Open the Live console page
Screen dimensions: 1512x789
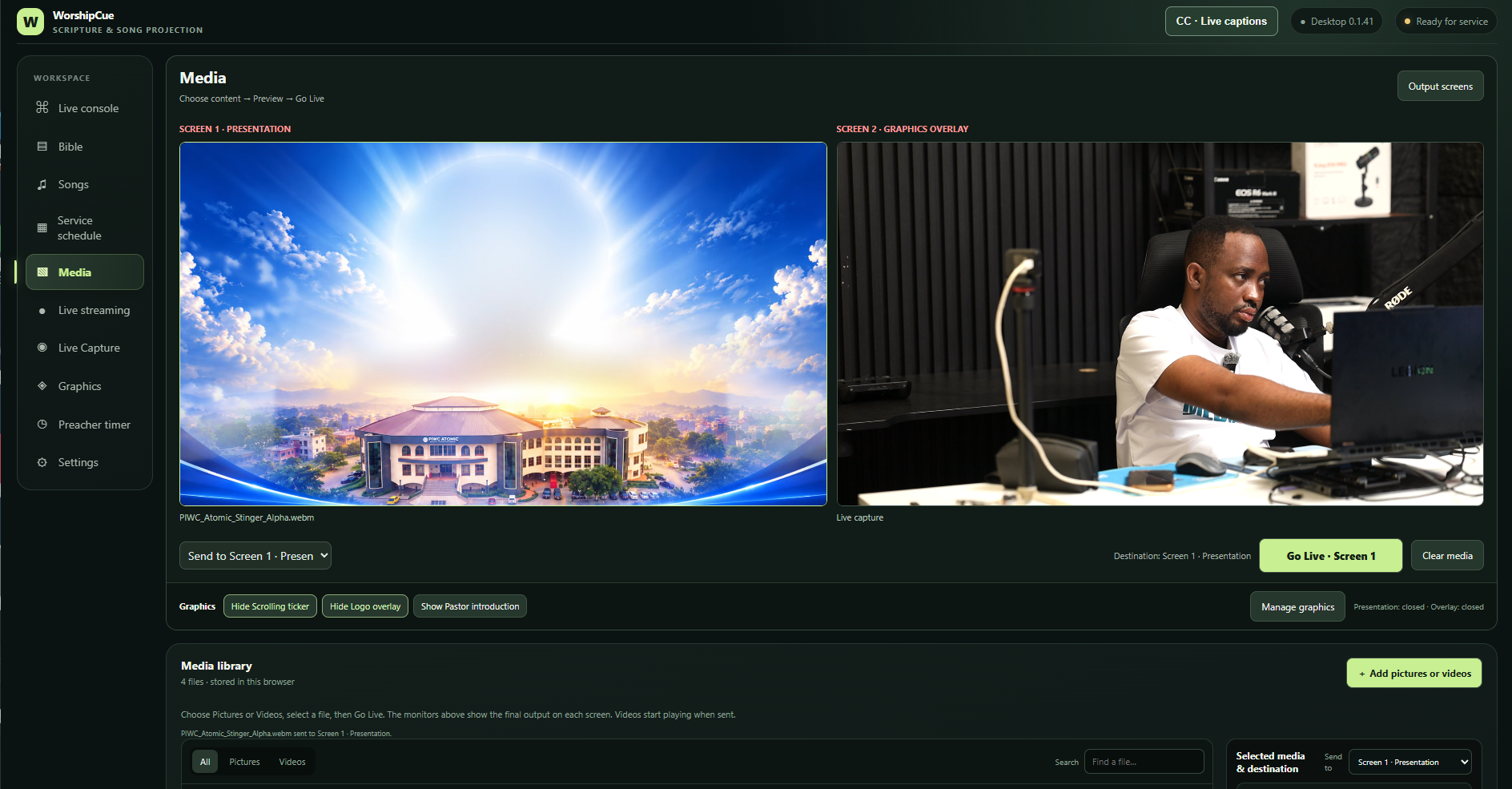click(85, 108)
